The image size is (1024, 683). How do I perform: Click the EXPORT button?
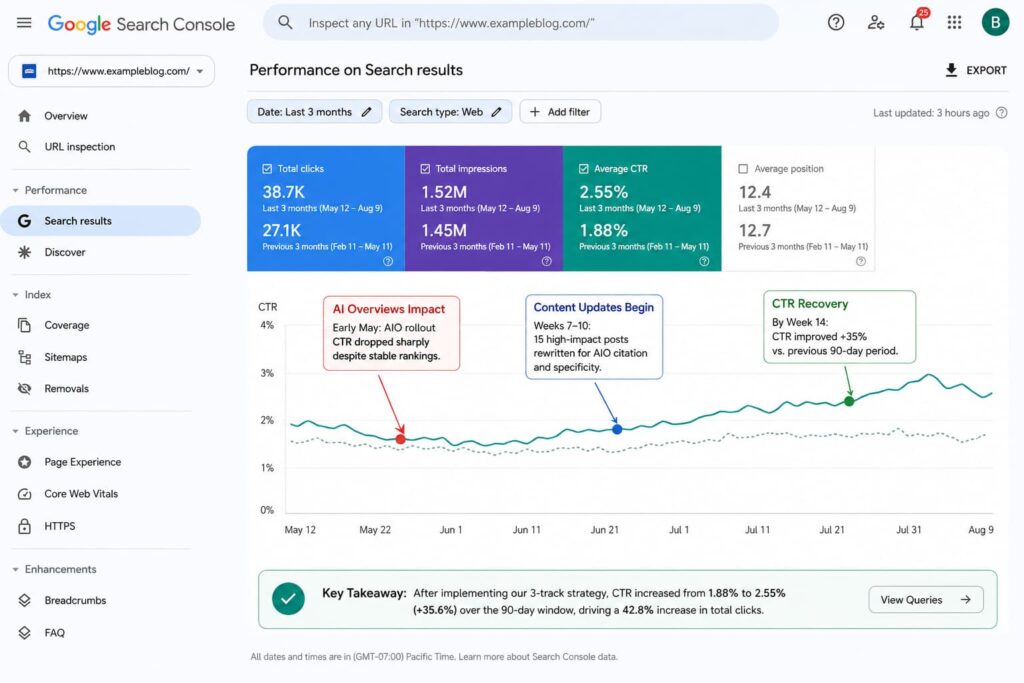click(x=976, y=70)
